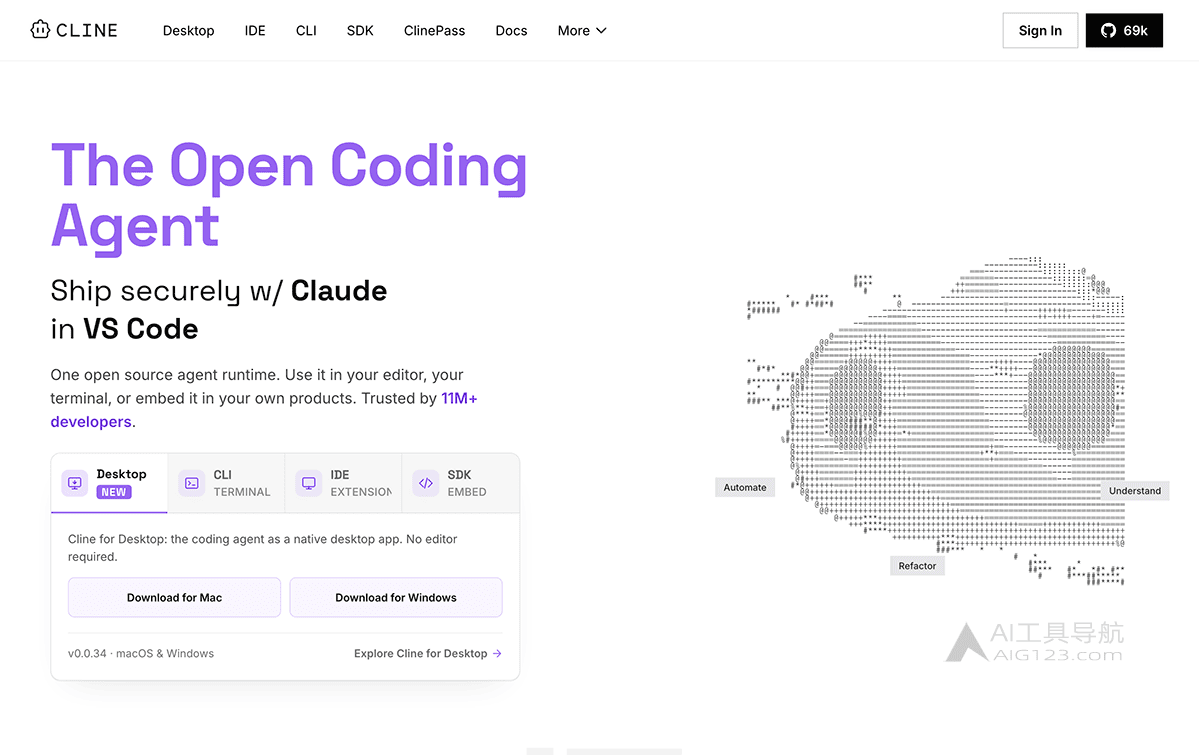Click the CLI terminal prompt icon

click(192, 483)
